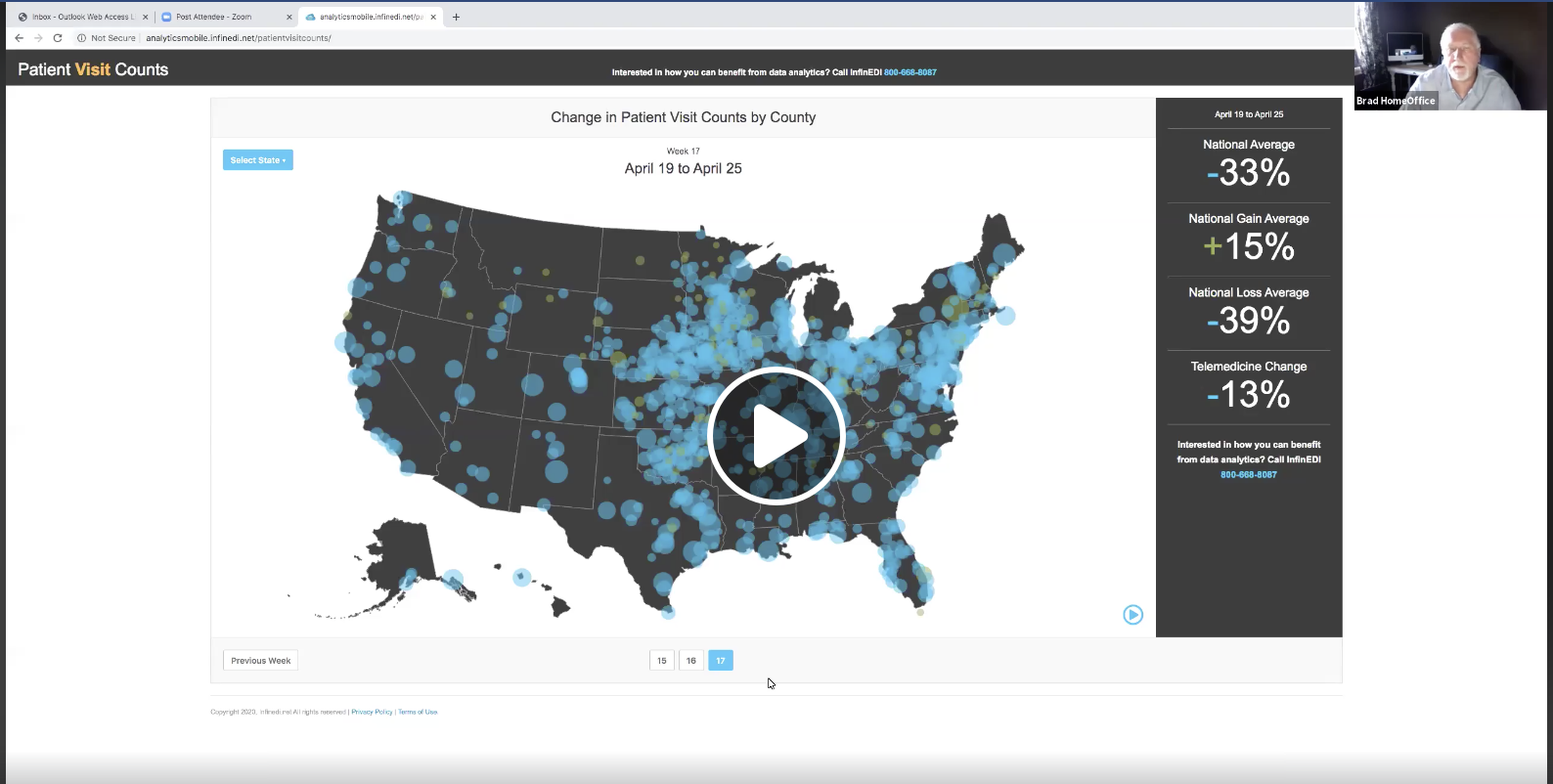Viewport: 1553px width, 784px height.
Task: Open the Terms of Use link
Action: [418, 712]
